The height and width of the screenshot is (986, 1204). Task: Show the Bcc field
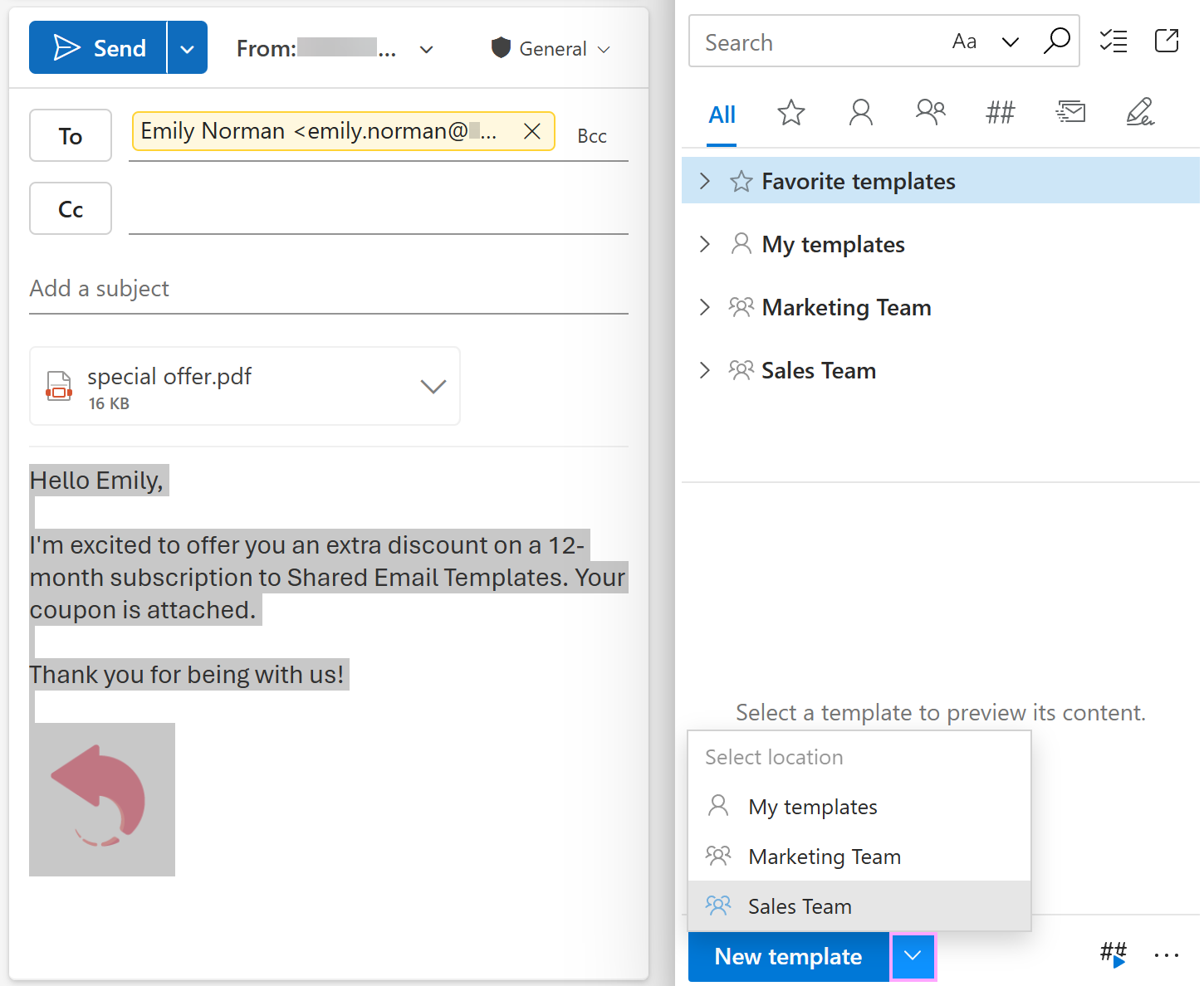[x=591, y=135]
